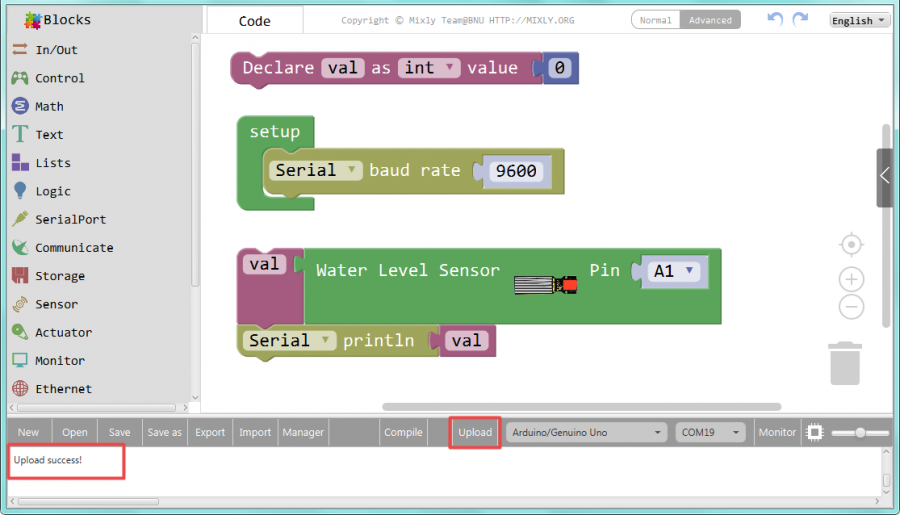
Task: Zoom in with the plus icon
Action: click(x=851, y=279)
